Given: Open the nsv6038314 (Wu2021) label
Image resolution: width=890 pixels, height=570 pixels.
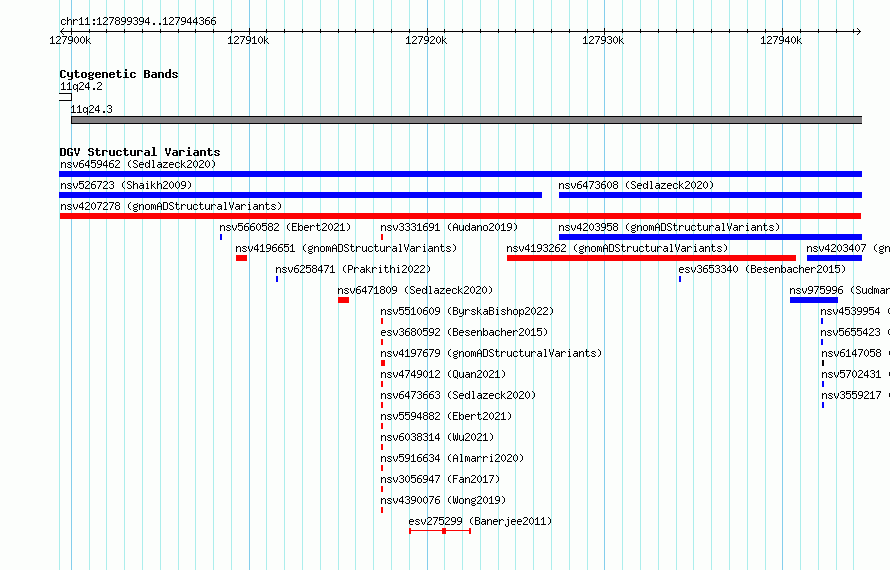Looking at the screenshot, I should (x=437, y=437).
